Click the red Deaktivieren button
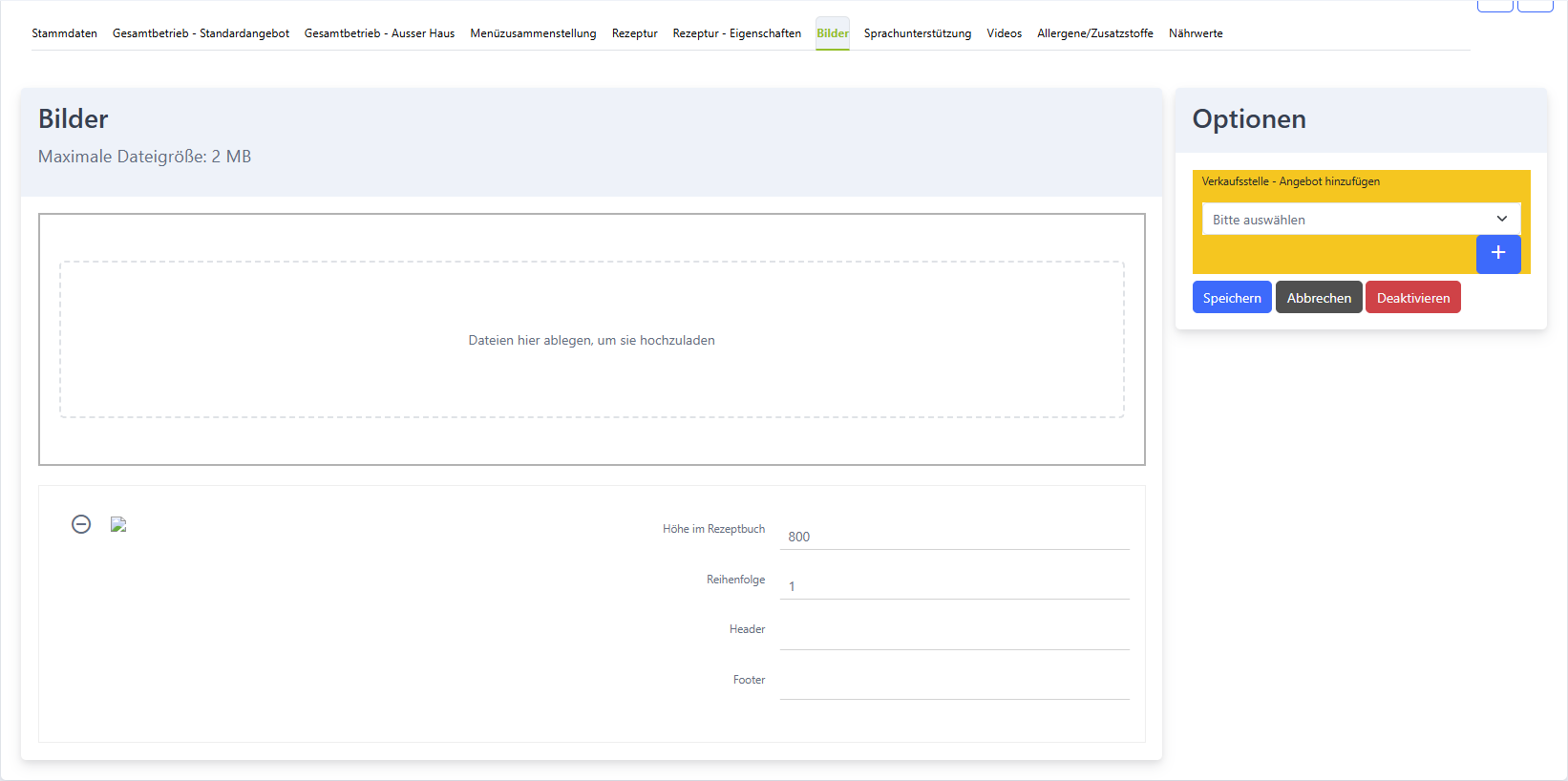 point(1413,297)
